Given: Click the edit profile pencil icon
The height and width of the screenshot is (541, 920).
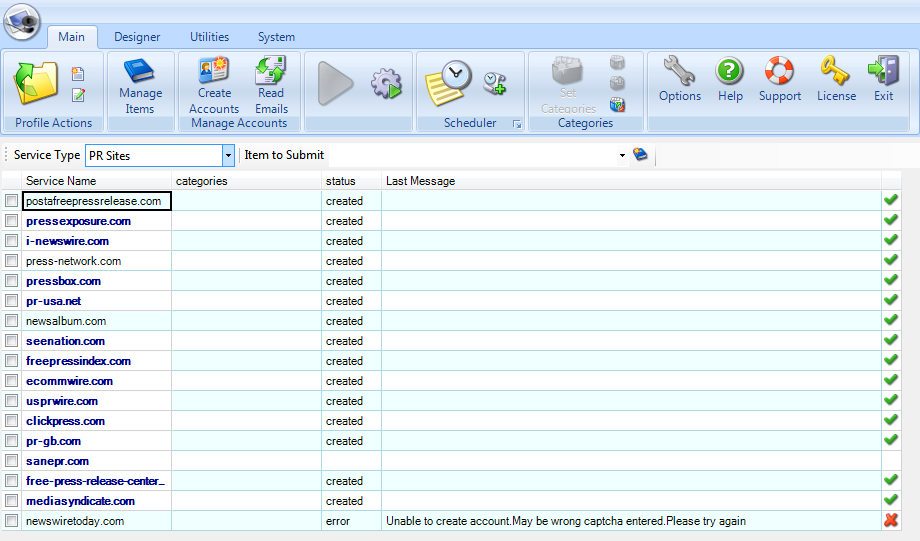Looking at the screenshot, I should [x=78, y=94].
